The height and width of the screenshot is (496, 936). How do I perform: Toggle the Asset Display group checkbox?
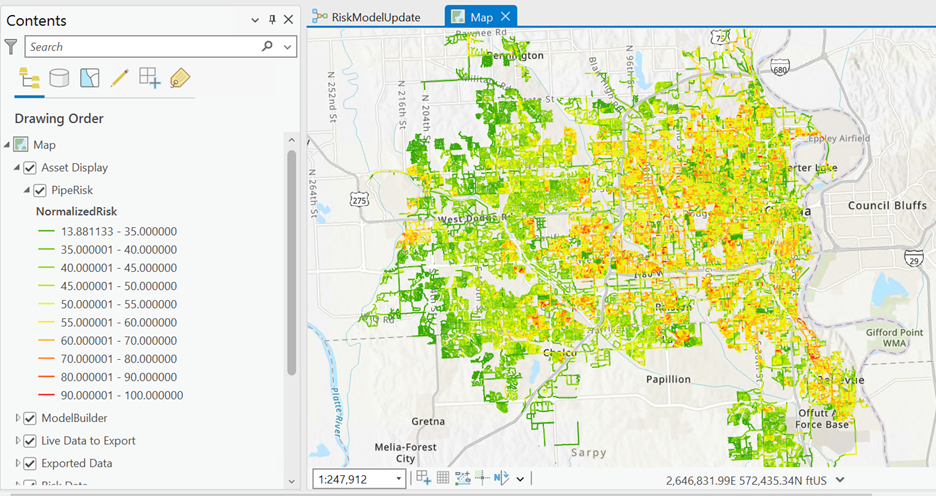click(29, 168)
